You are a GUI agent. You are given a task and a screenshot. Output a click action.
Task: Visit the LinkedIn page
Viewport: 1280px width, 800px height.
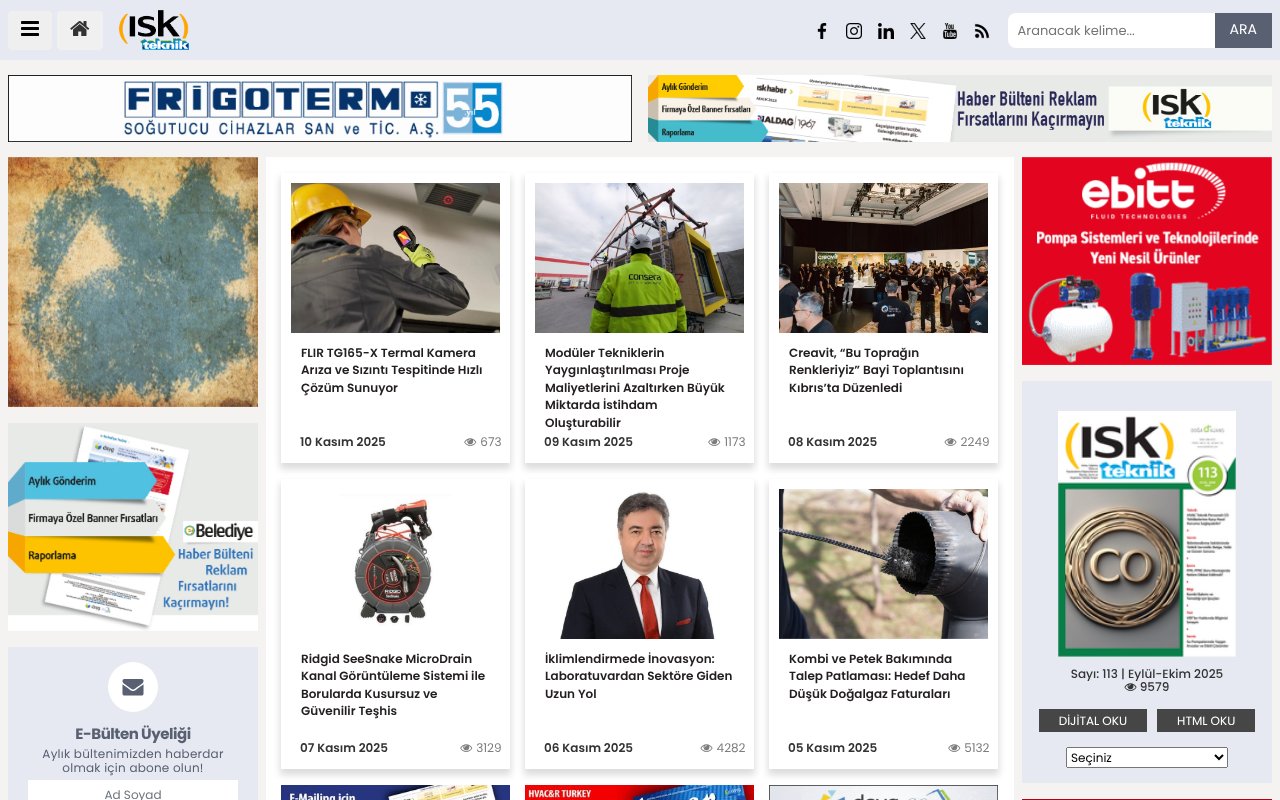pyautogui.click(x=886, y=31)
